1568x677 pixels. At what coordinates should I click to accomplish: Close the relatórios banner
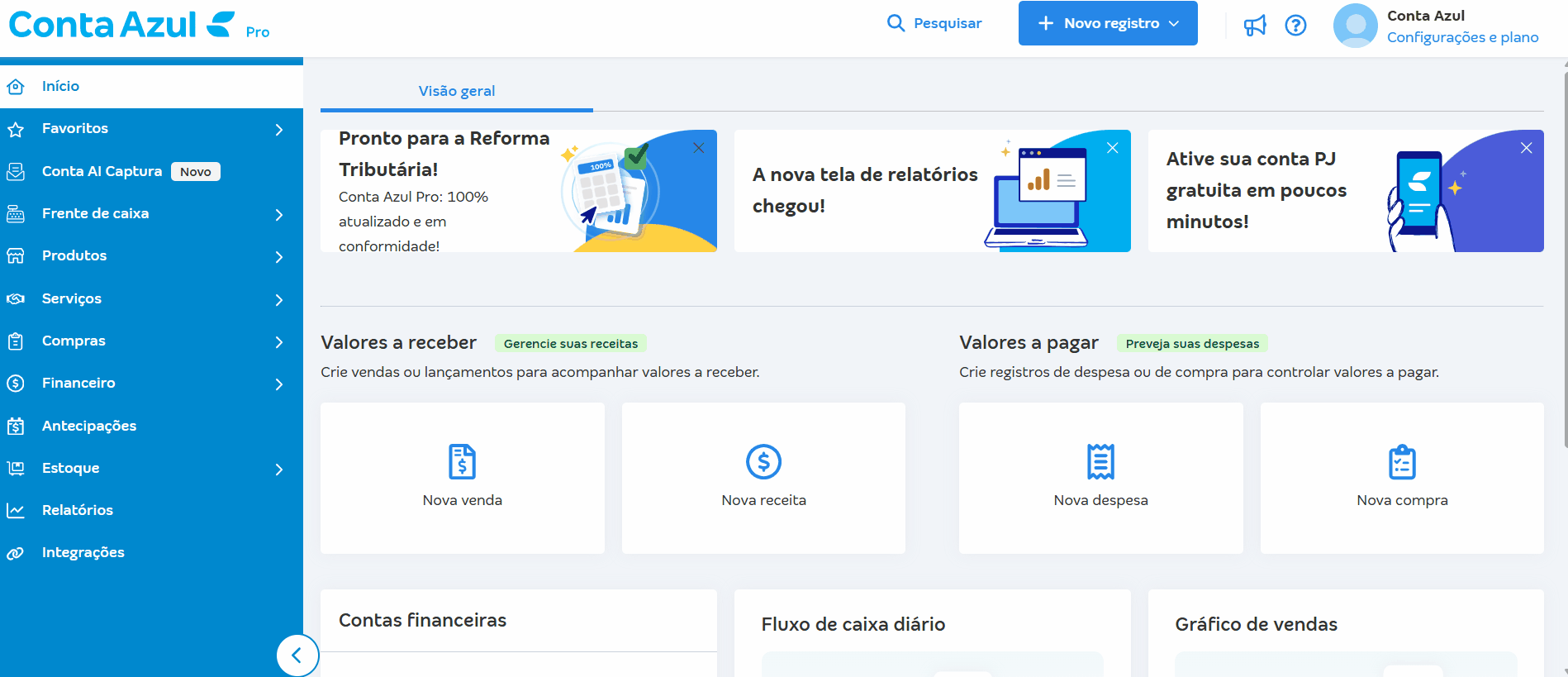click(x=1113, y=148)
